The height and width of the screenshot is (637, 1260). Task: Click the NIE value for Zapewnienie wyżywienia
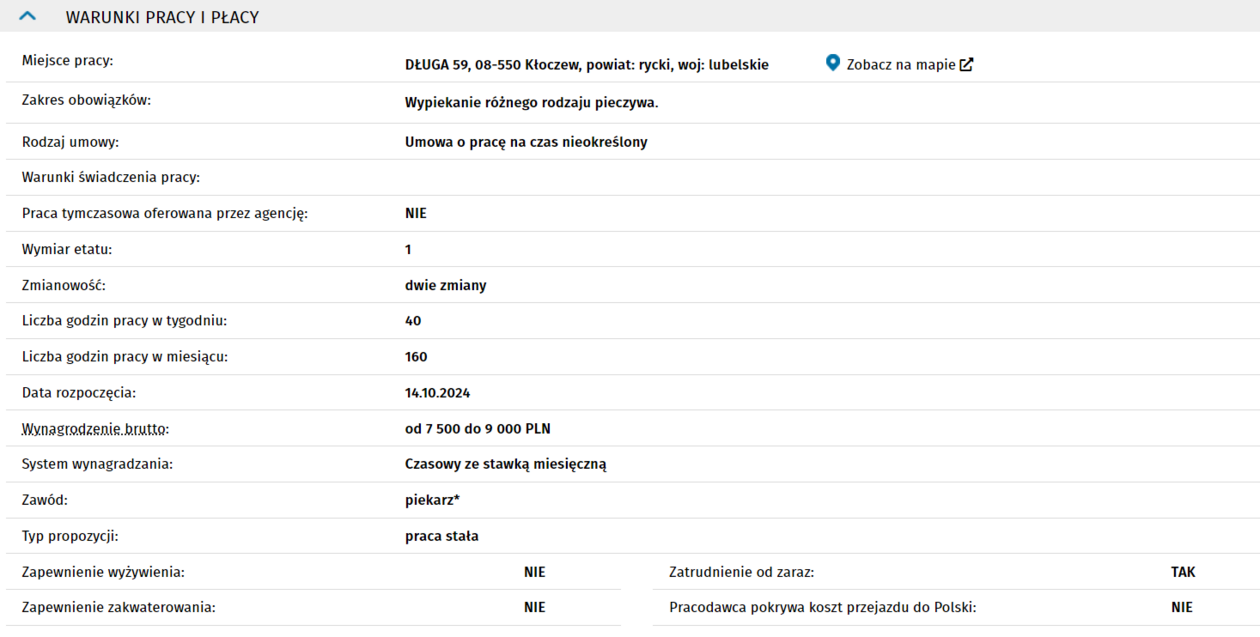tap(535, 573)
